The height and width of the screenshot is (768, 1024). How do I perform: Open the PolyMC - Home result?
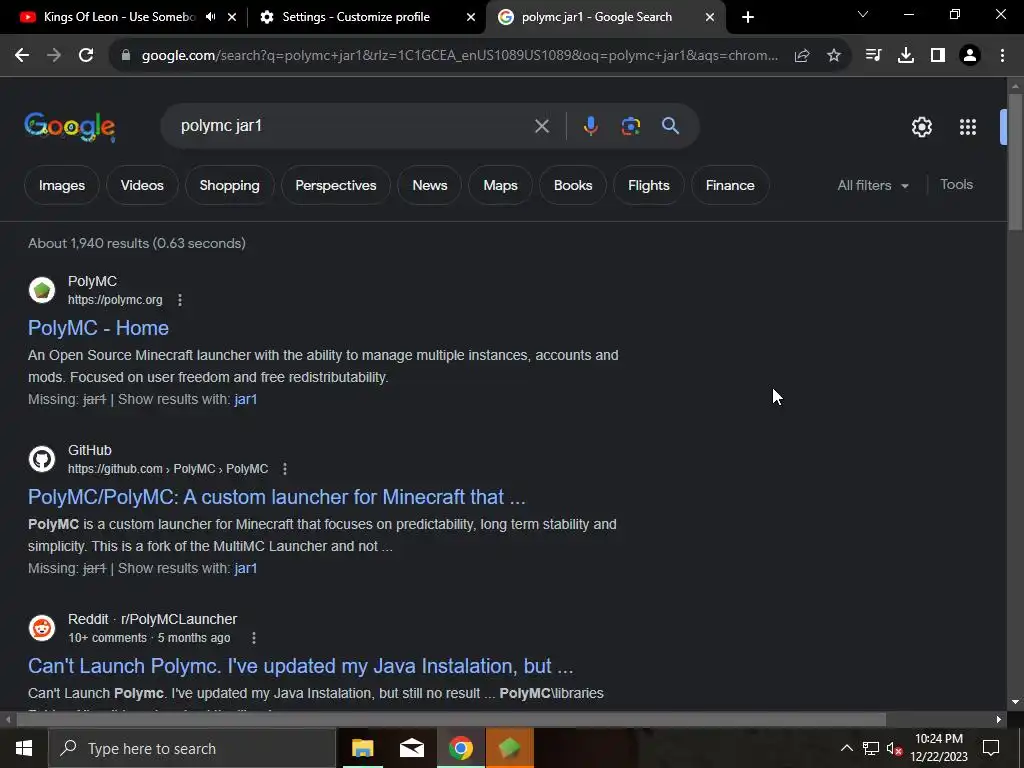[x=99, y=328]
